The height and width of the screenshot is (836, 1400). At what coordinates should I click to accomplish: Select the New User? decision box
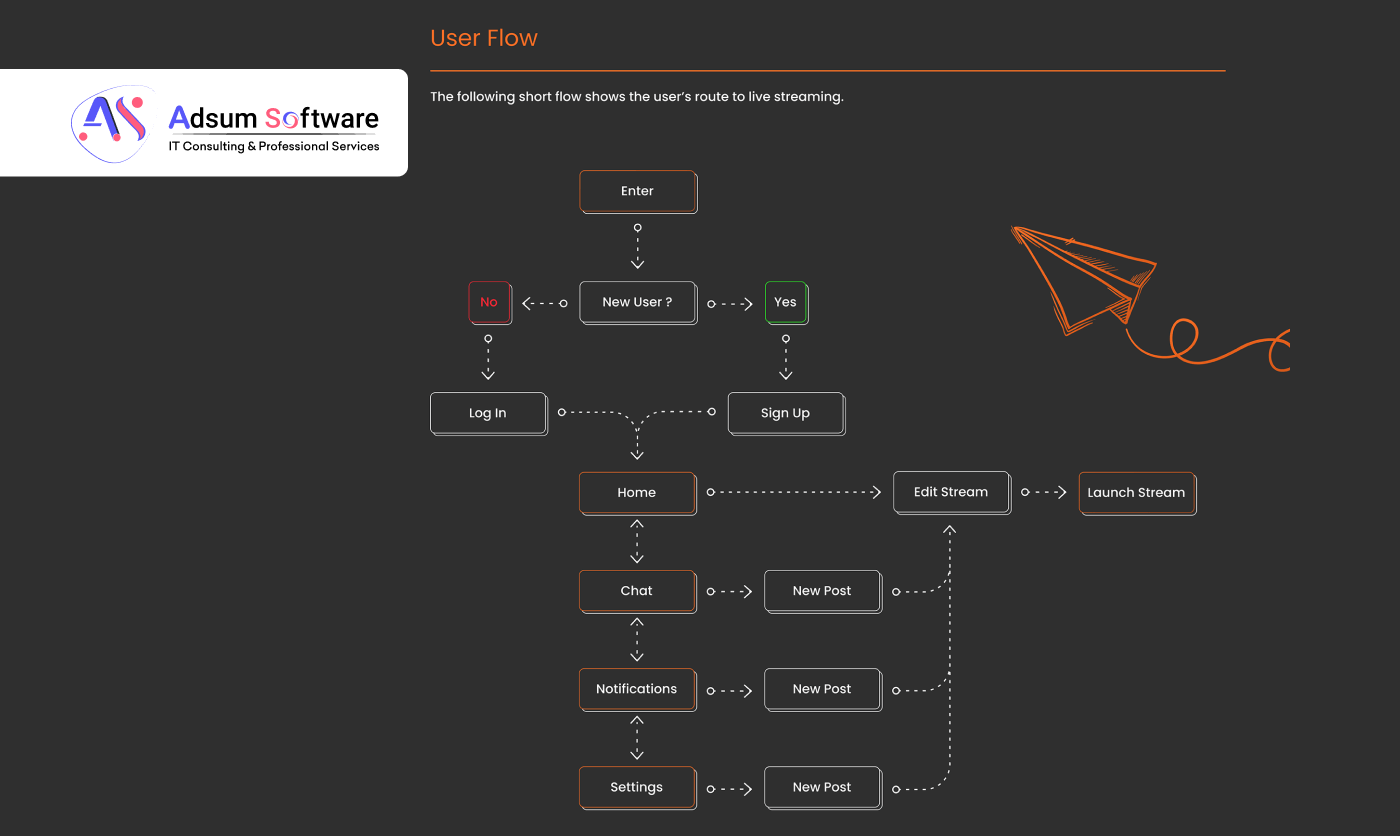(637, 302)
